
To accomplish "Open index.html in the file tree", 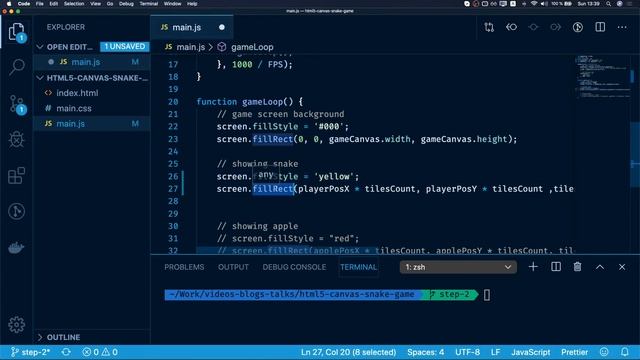I will (x=77, y=93).
